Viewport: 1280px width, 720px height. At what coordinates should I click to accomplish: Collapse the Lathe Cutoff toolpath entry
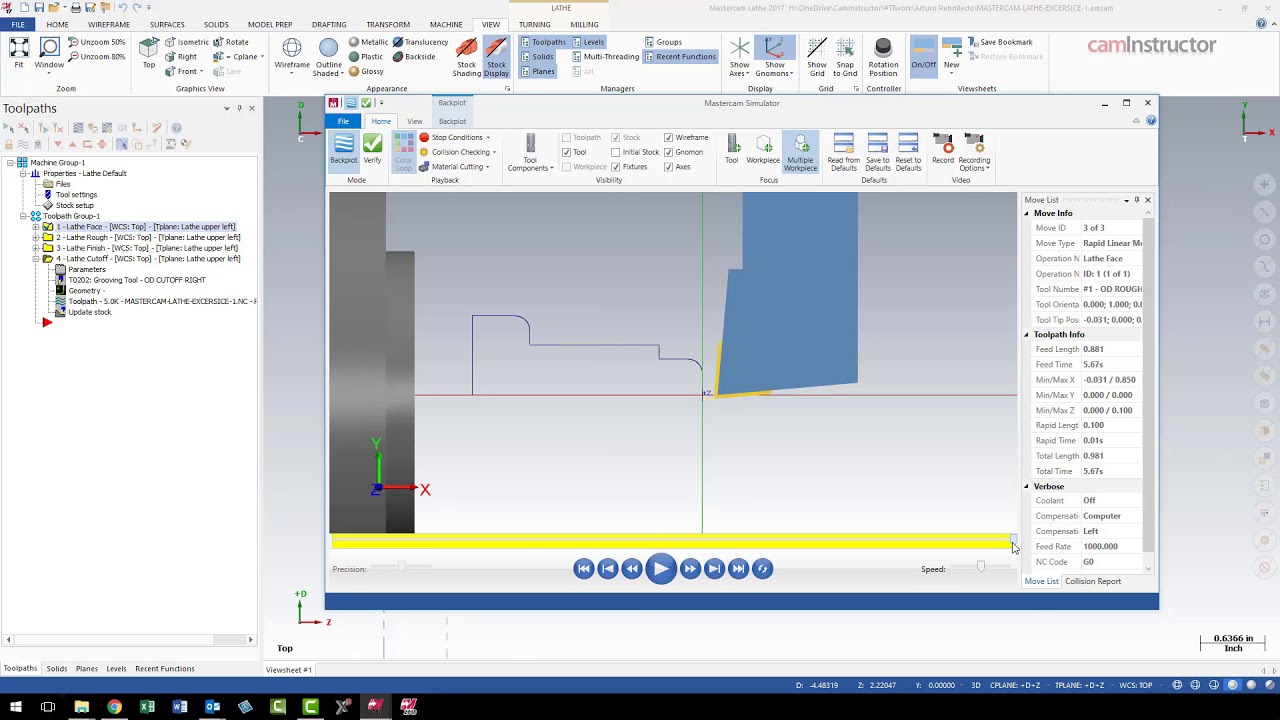pyautogui.click(x=35, y=258)
